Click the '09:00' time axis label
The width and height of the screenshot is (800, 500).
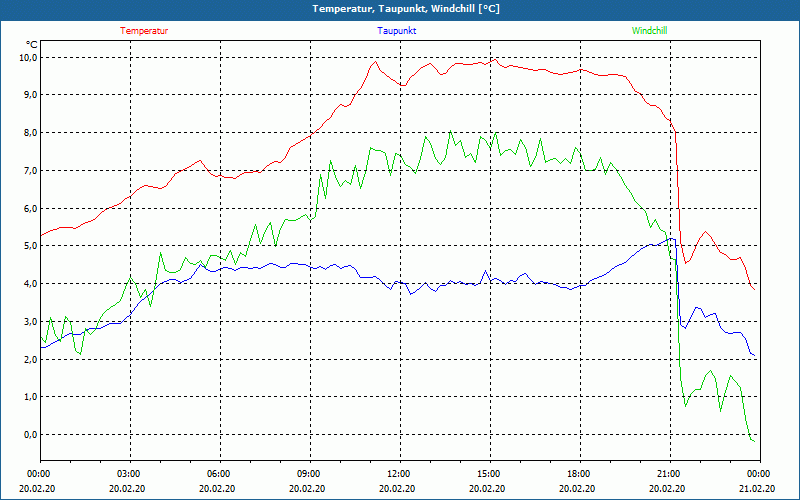coord(307,474)
